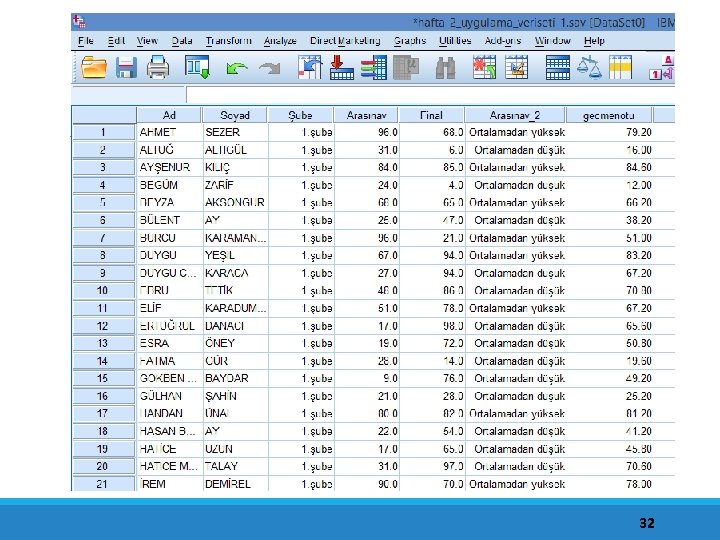This screenshot has height=540, width=720.
Task: Open the Data menu
Action: point(182,41)
